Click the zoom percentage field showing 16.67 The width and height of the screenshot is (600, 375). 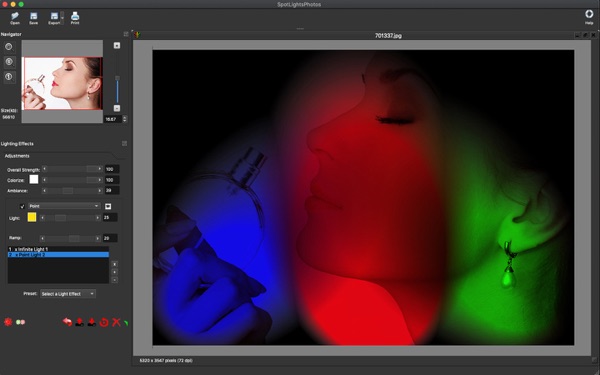pyautogui.click(x=112, y=119)
